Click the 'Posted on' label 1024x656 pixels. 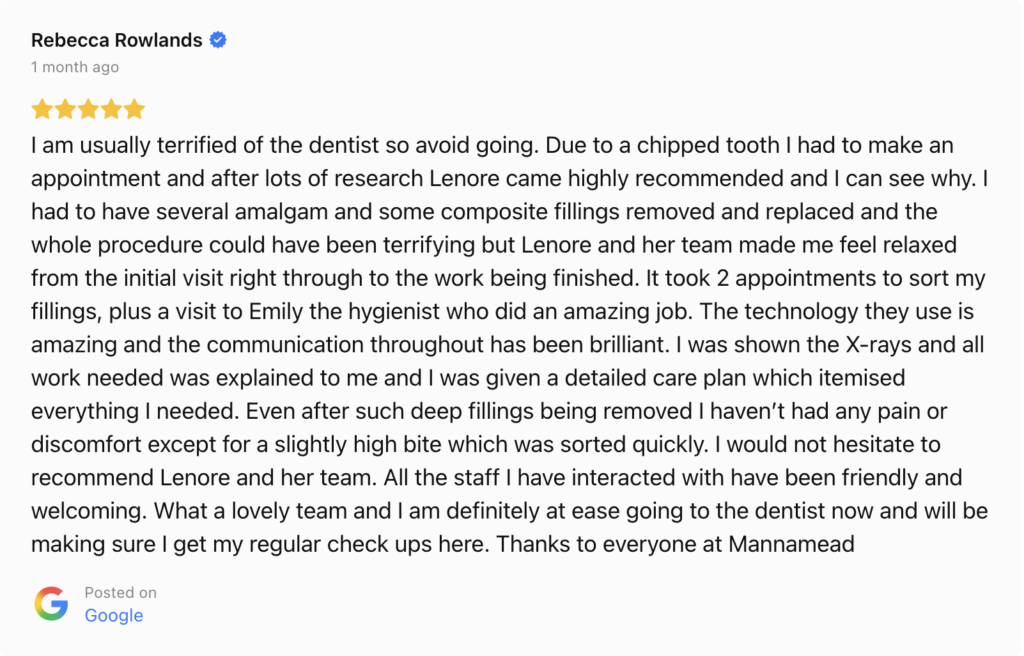pyautogui.click(x=120, y=592)
